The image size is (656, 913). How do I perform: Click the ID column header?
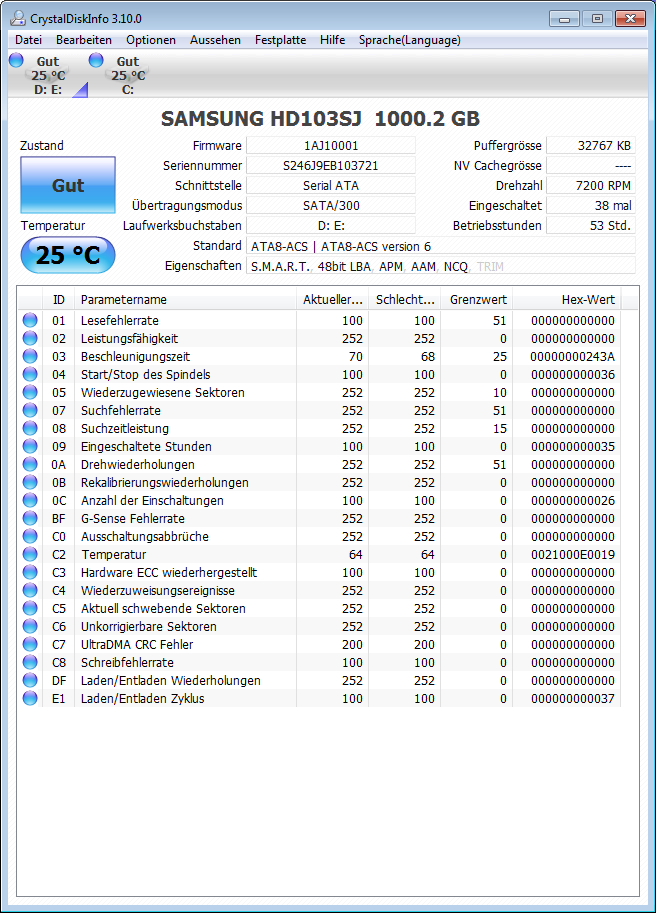59,300
